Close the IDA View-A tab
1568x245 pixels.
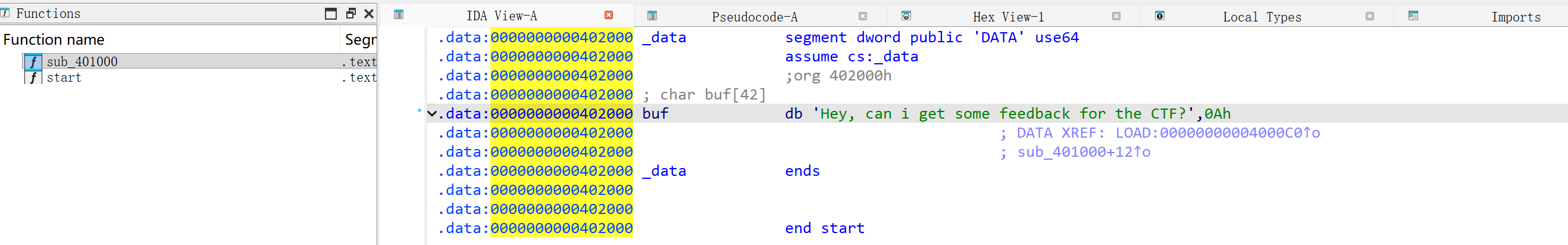pos(609,15)
